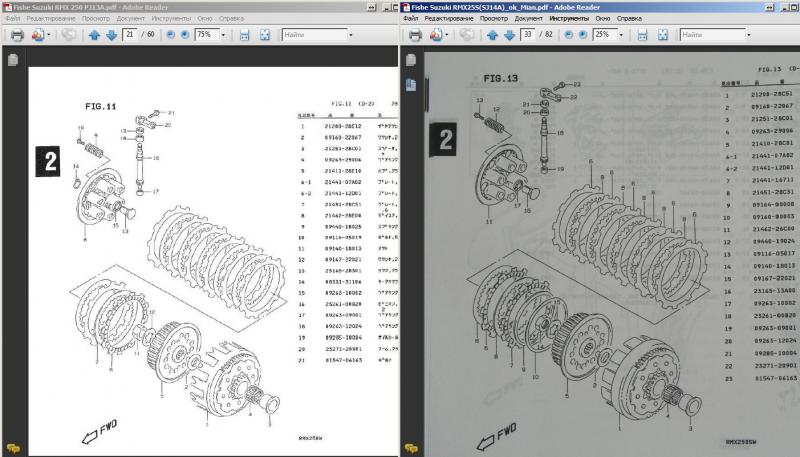Screen dimensions: 800x457
Task: Fit page width in left window
Action: 244,35
